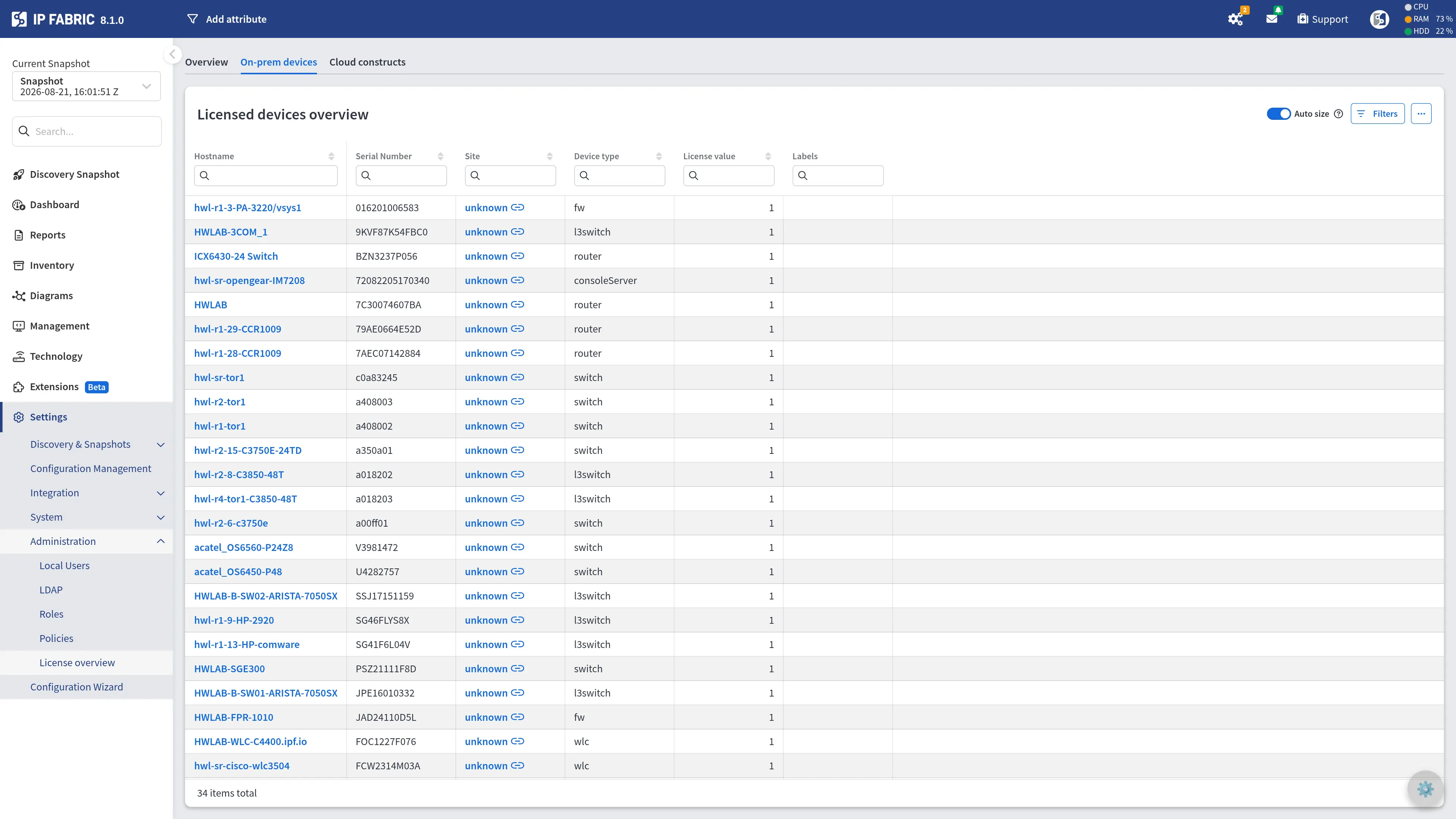Image resolution: width=1456 pixels, height=819 pixels.
Task: Open Configuration Management in the sidebar
Action: click(x=91, y=469)
